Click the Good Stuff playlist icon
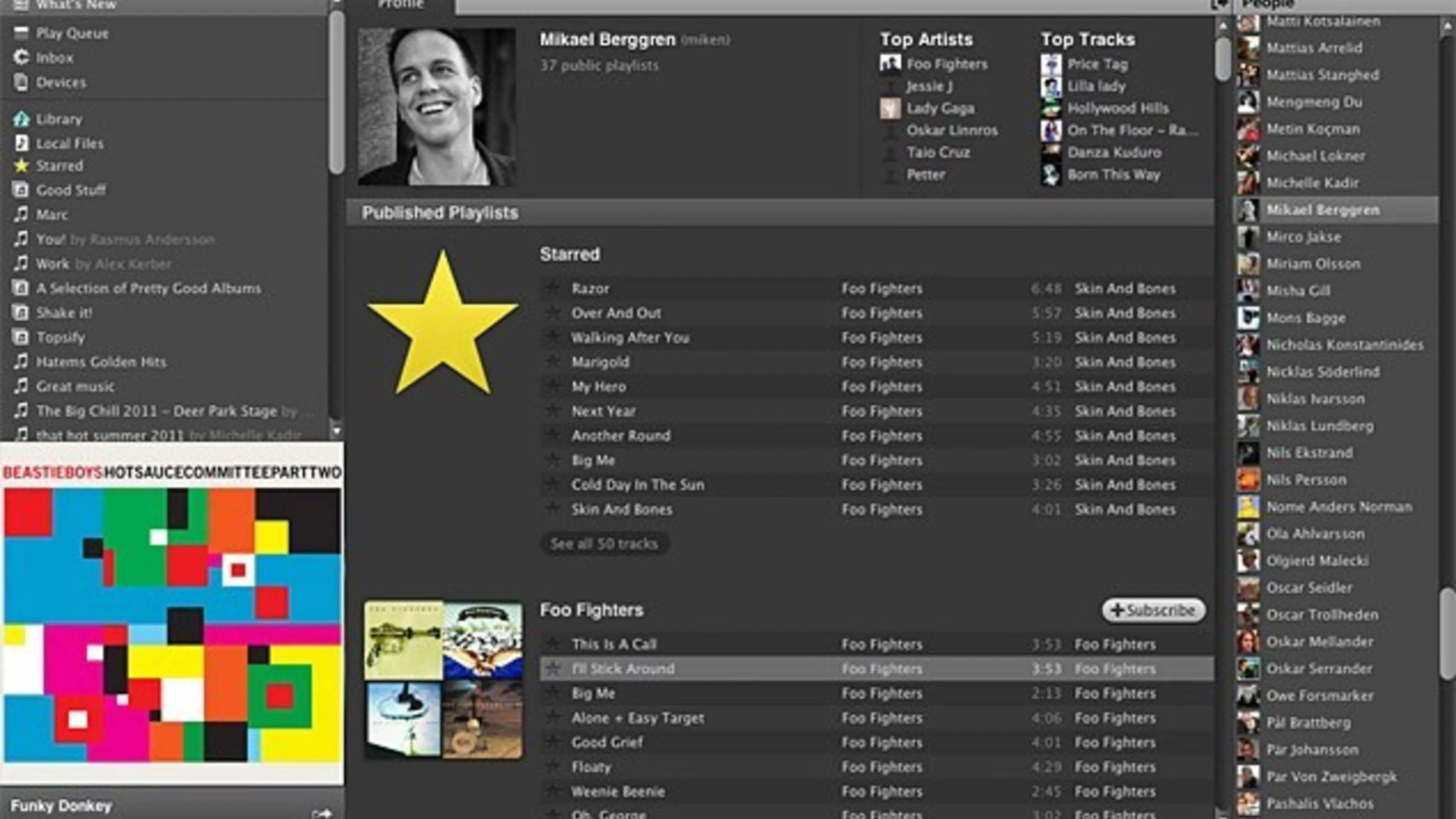 coord(21,190)
